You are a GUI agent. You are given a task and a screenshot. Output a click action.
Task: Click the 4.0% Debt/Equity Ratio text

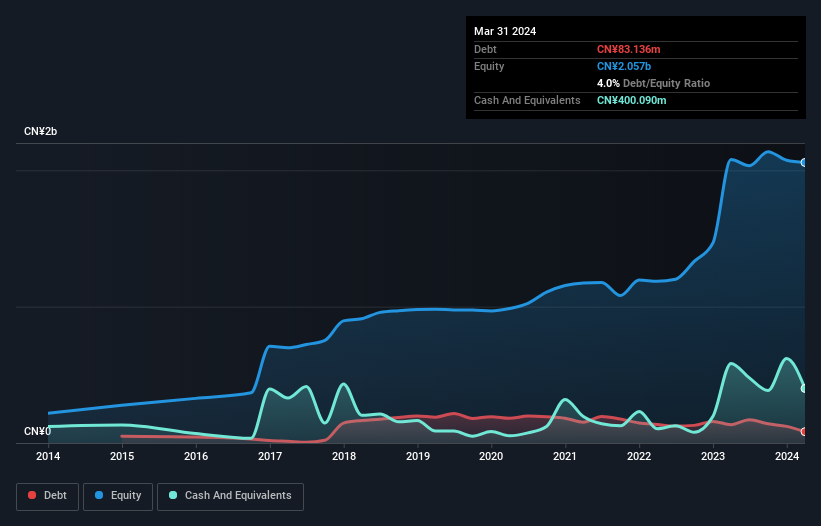click(x=653, y=83)
